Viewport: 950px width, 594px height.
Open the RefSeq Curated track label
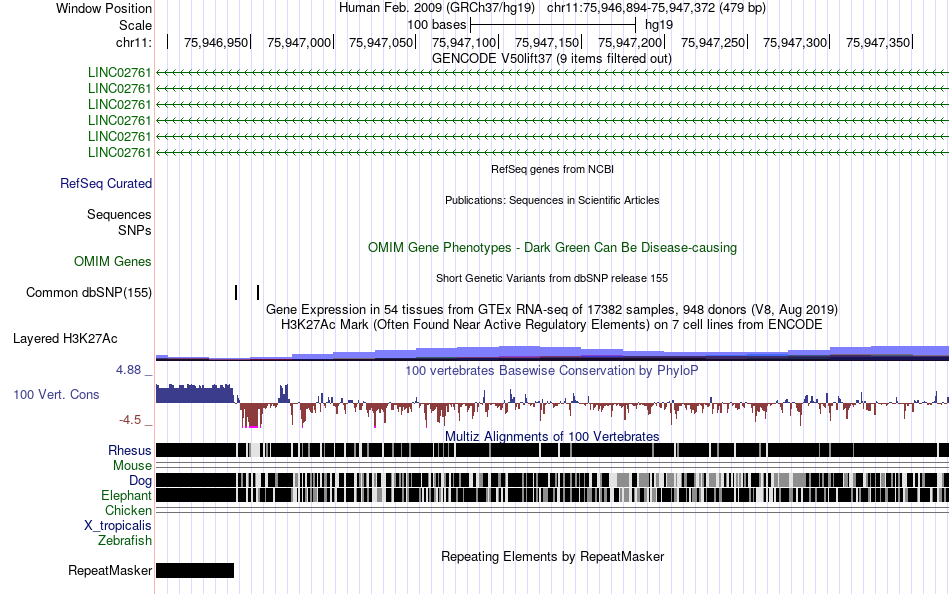pyautogui.click(x=105, y=183)
